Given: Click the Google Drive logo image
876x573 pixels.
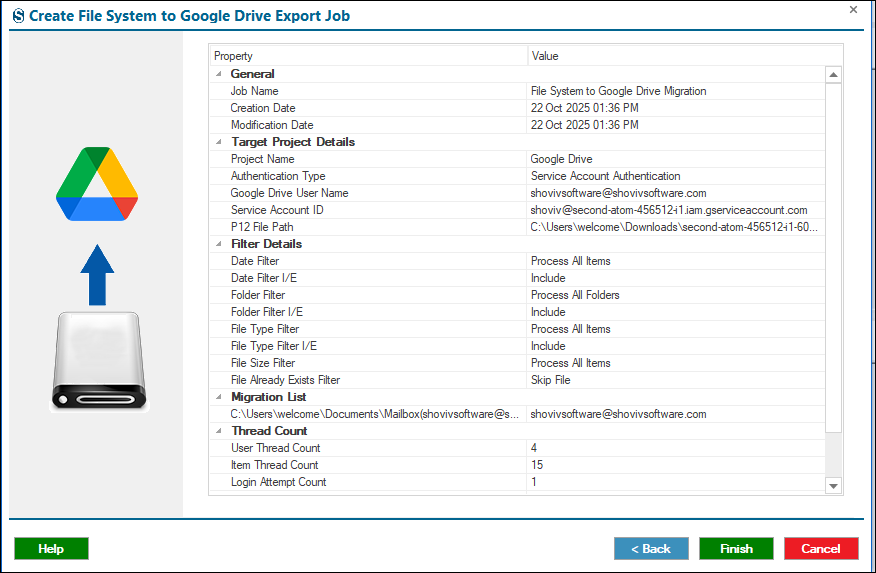Looking at the screenshot, I should (x=97, y=184).
